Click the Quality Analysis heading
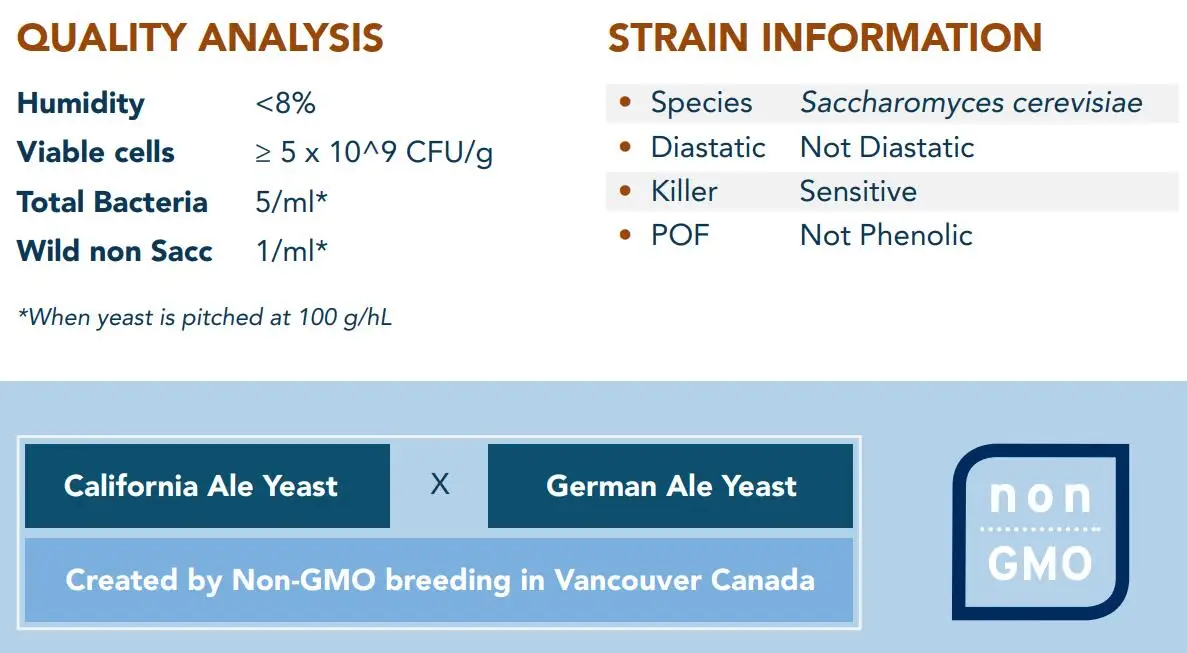The image size is (1187, 653). 200,38
